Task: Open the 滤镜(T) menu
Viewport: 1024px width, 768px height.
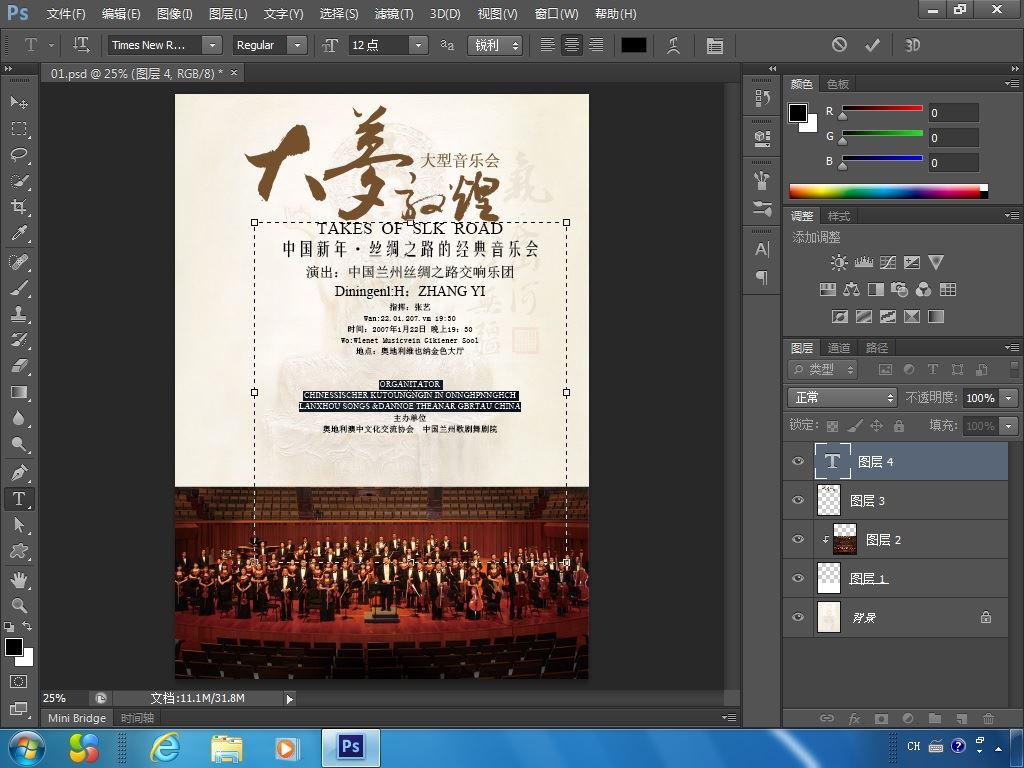Action: 394,13
